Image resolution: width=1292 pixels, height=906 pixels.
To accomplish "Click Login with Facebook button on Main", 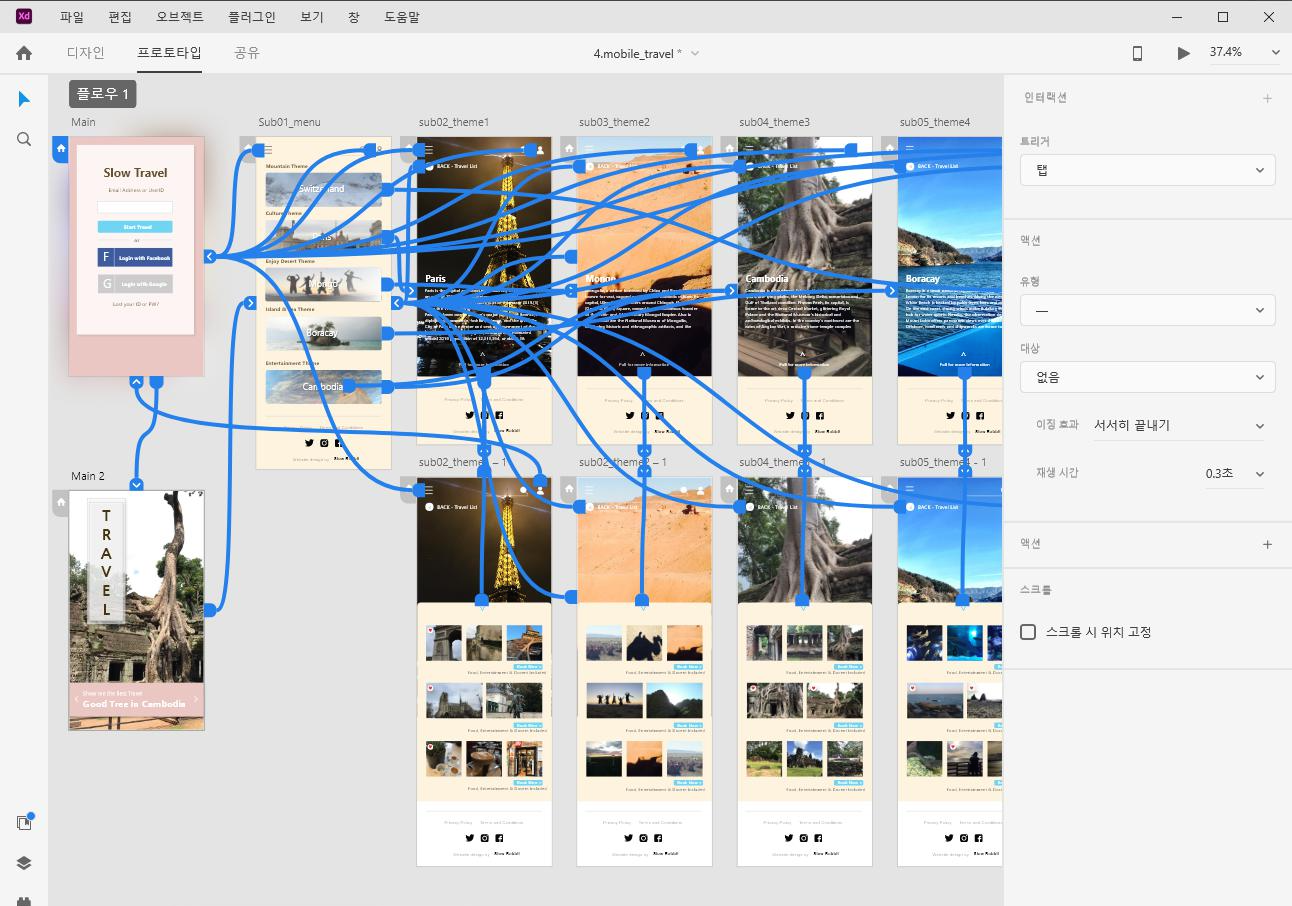I will [x=135, y=257].
